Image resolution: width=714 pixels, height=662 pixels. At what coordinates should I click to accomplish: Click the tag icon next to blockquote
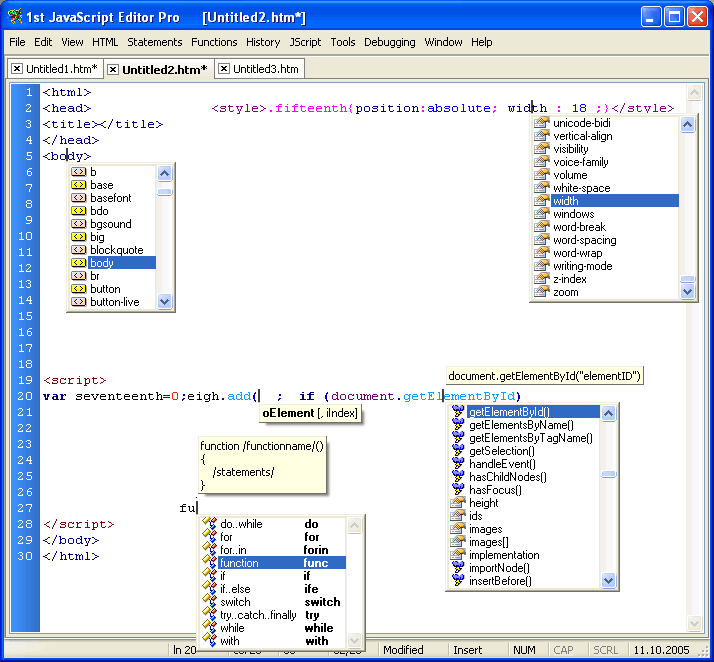(x=79, y=250)
